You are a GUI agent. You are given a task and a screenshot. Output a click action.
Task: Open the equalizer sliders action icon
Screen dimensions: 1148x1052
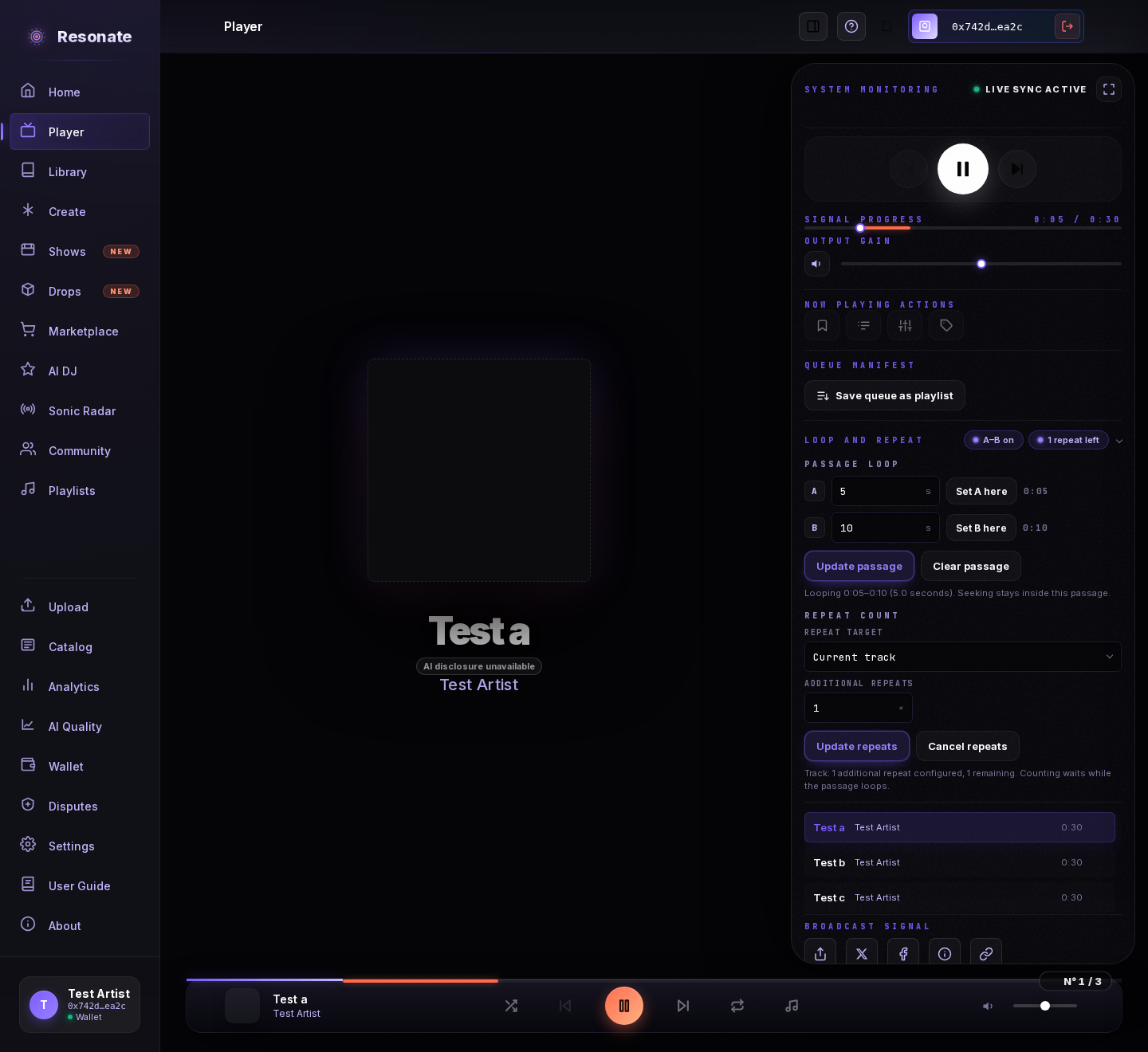[905, 325]
